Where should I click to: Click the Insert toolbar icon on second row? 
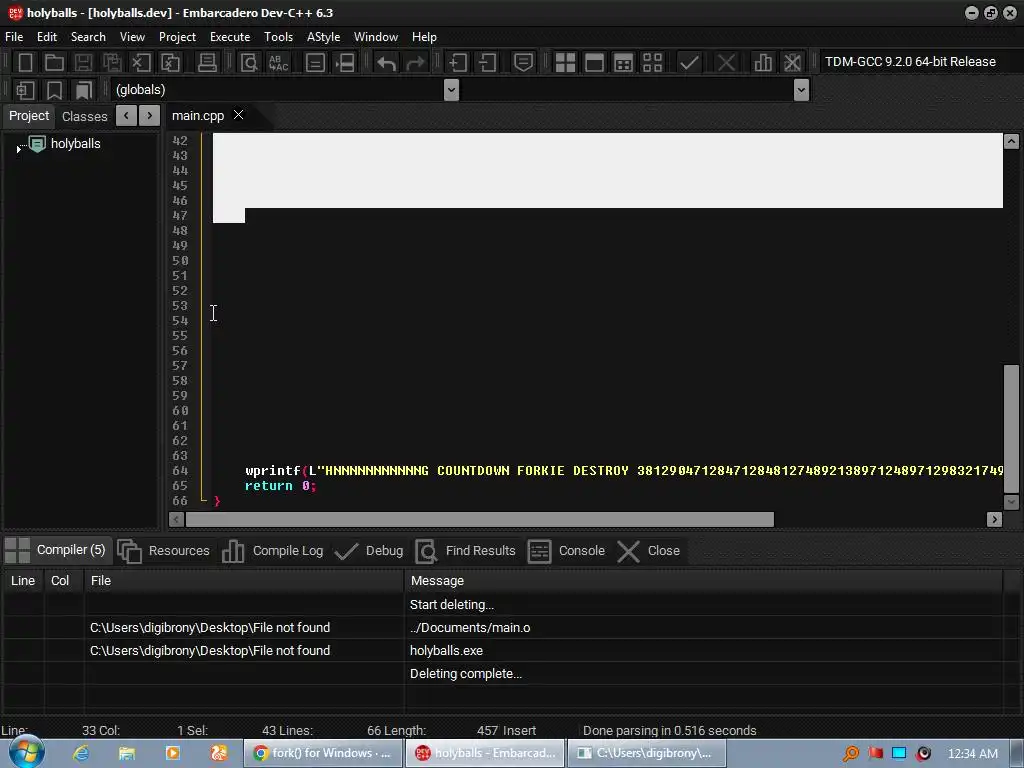(25, 90)
